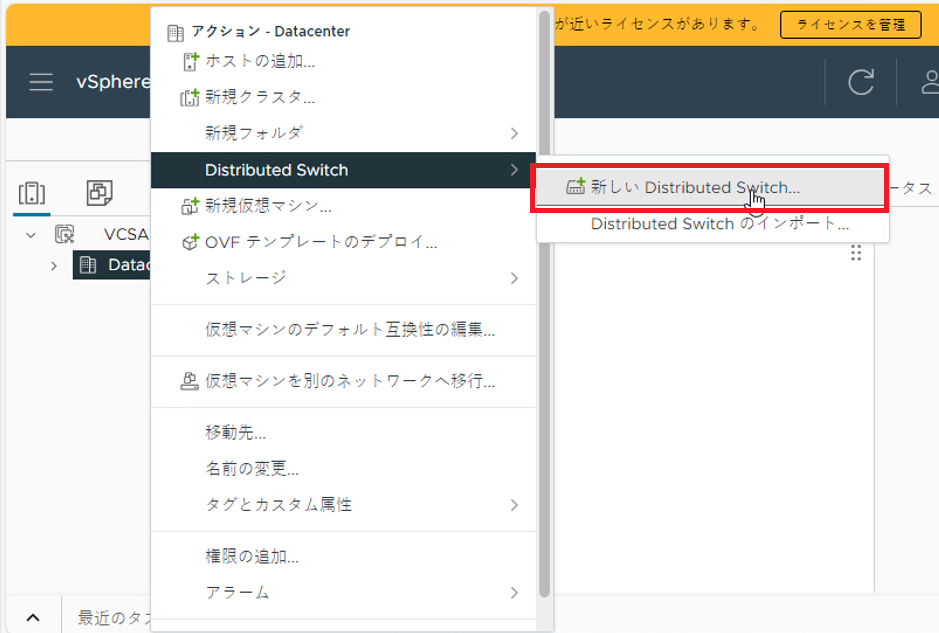Click the Datacenter icon in tree
This screenshot has width=939, height=633.
88,265
